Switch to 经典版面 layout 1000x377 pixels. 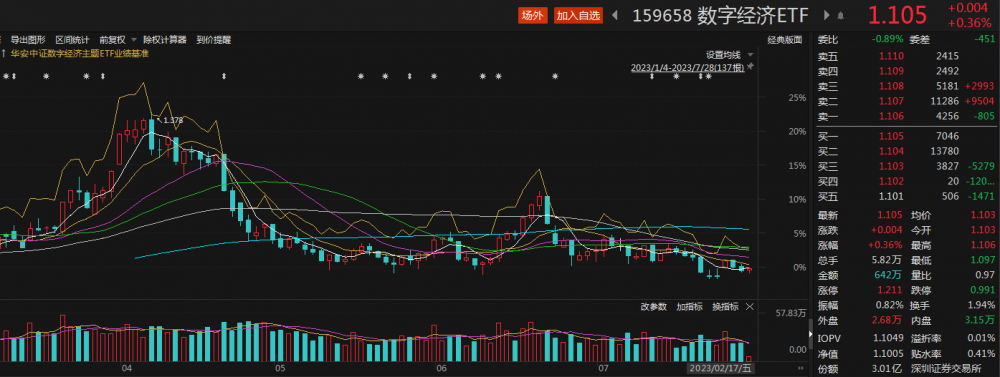click(784, 40)
